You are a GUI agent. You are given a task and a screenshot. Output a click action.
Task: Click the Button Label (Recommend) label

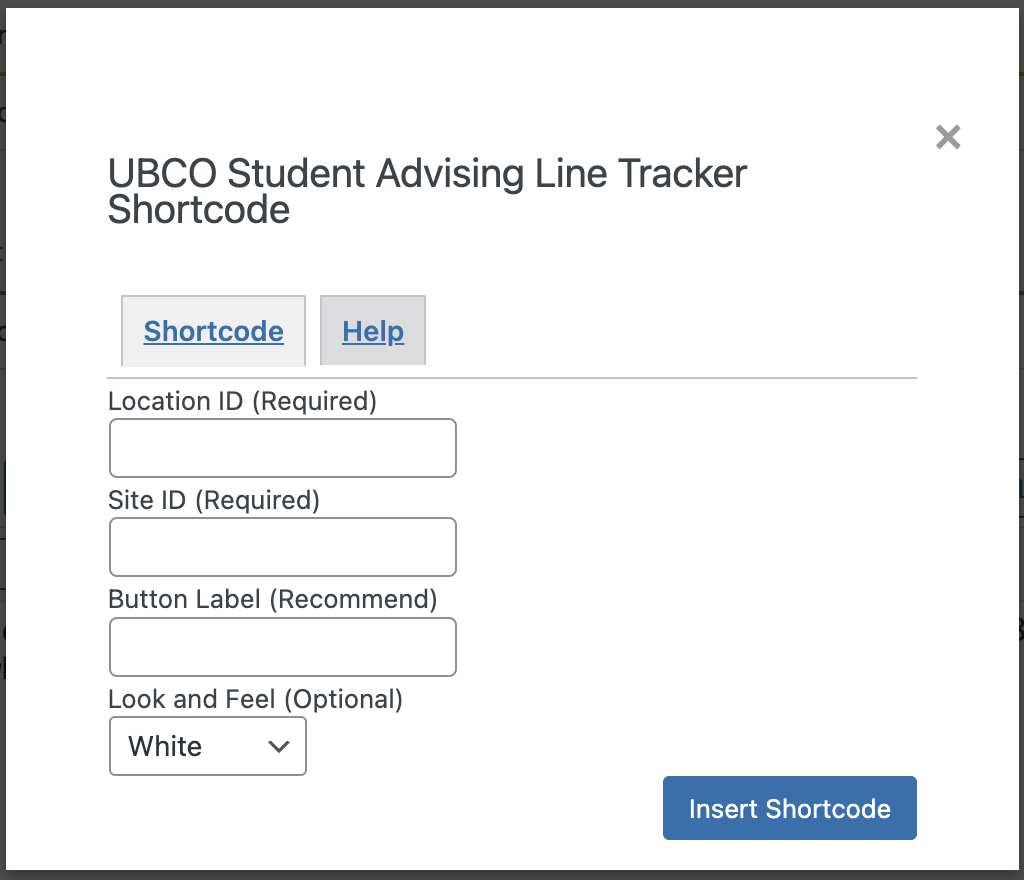pyautogui.click(x=272, y=599)
